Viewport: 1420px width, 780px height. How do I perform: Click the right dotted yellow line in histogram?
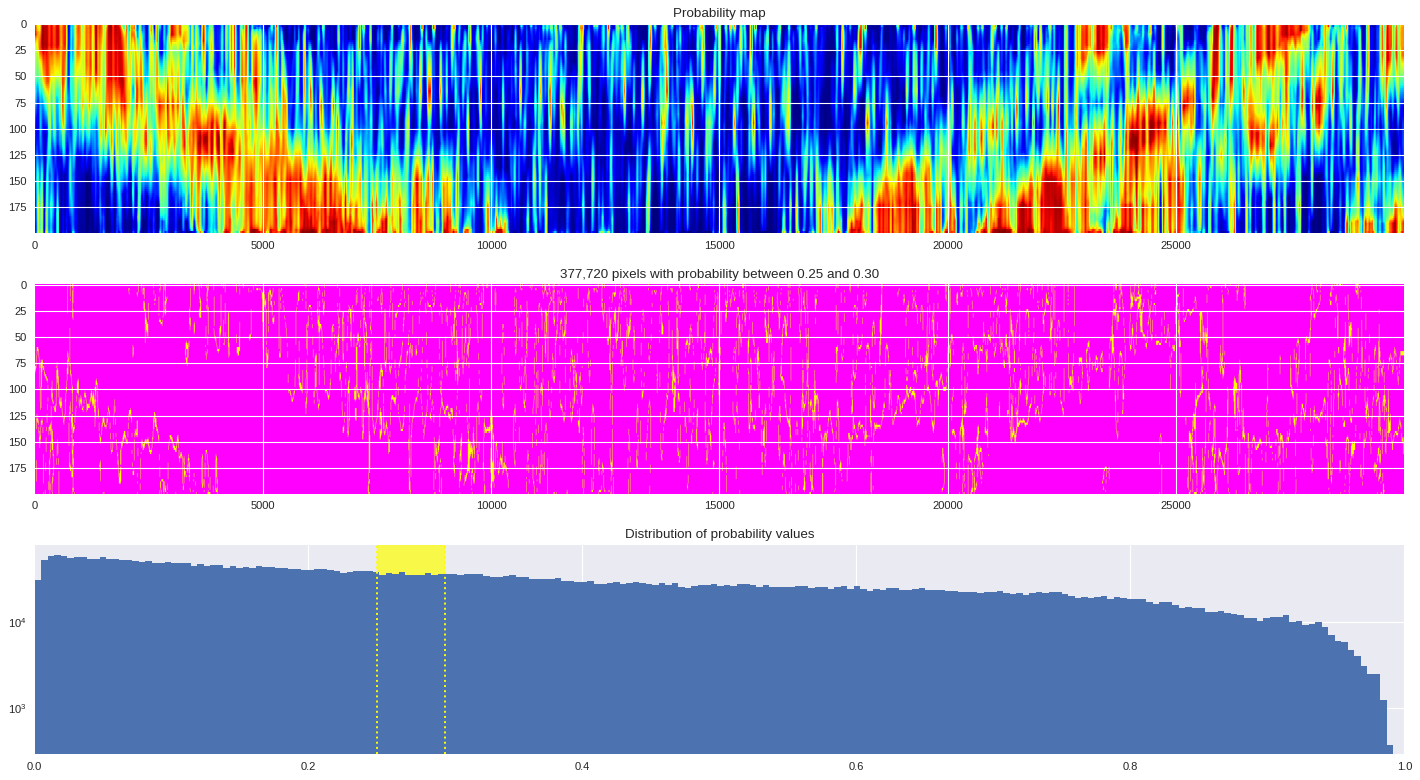[x=445, y=660]
